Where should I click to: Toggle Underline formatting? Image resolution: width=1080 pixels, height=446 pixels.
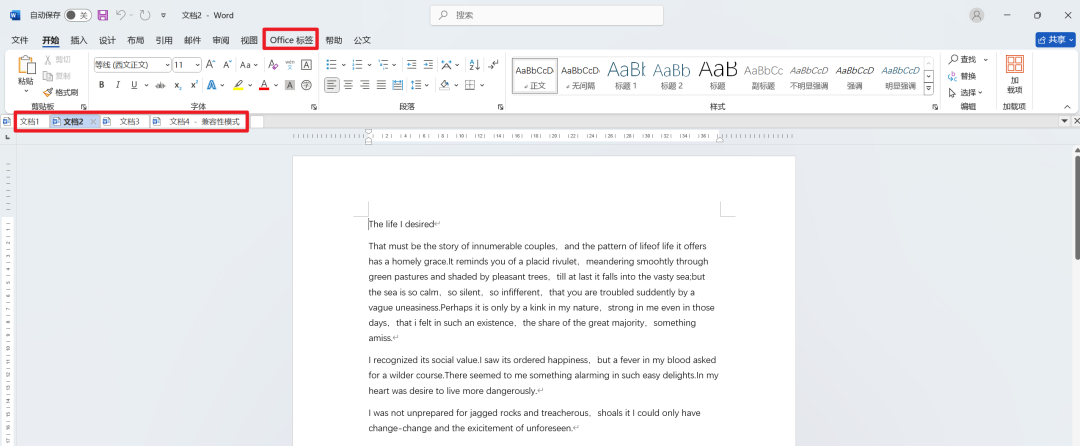pos(134,85)
